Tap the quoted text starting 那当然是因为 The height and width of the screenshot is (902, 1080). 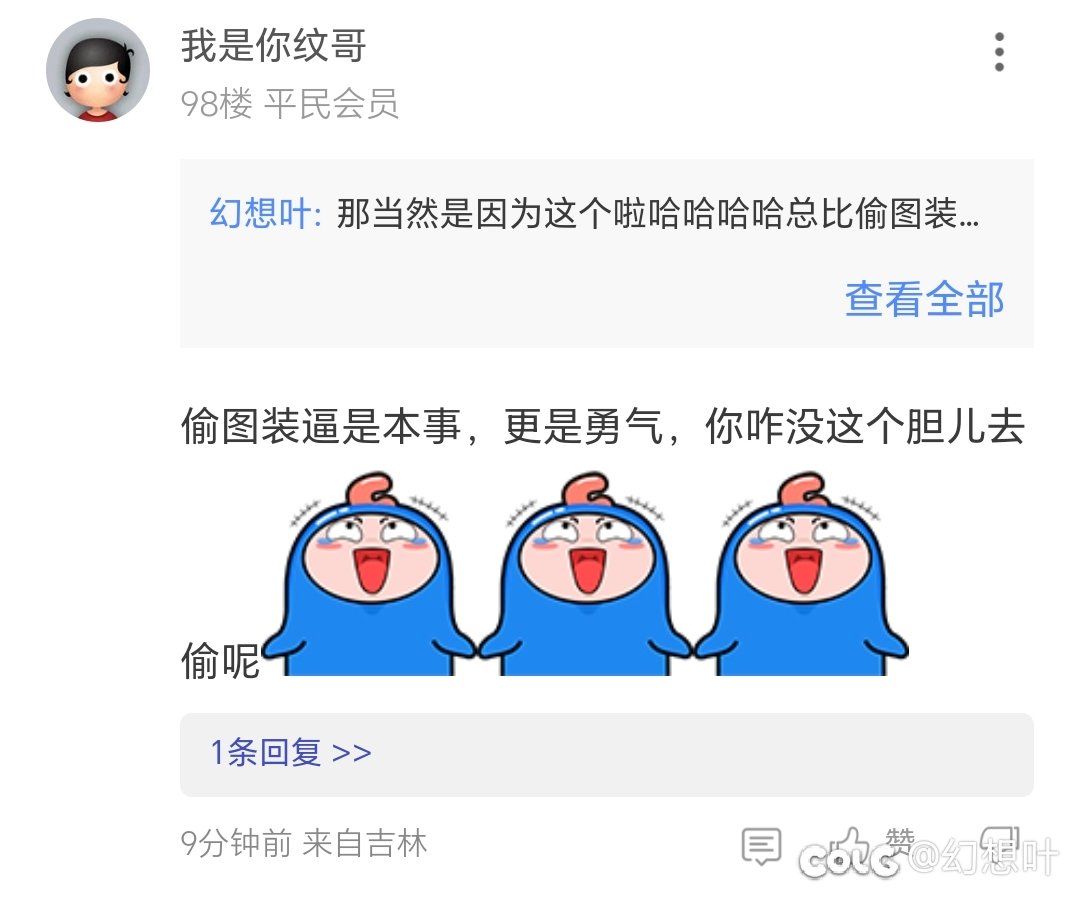[x=658, y=213]
